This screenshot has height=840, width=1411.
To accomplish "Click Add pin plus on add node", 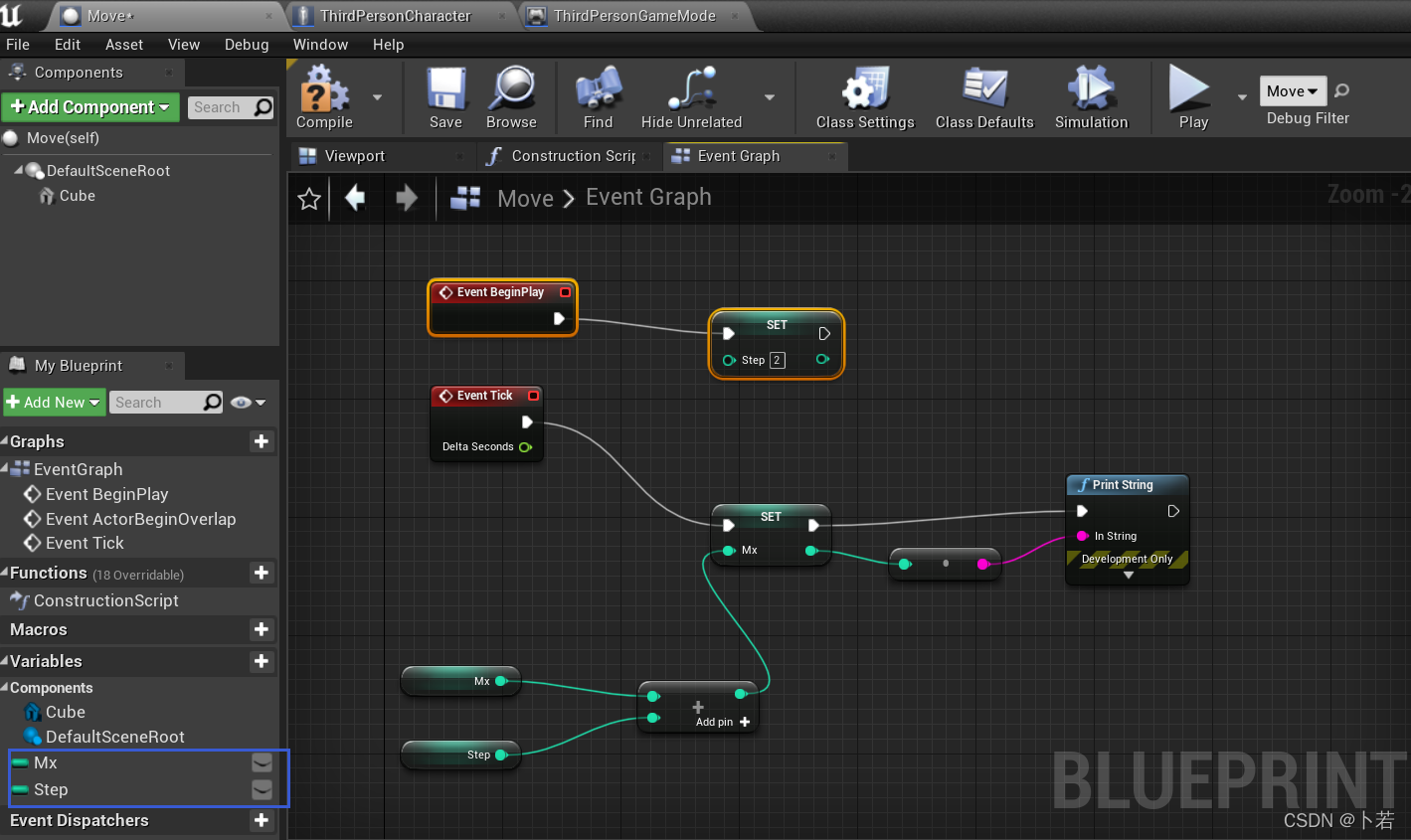I will tap(745, 722).
